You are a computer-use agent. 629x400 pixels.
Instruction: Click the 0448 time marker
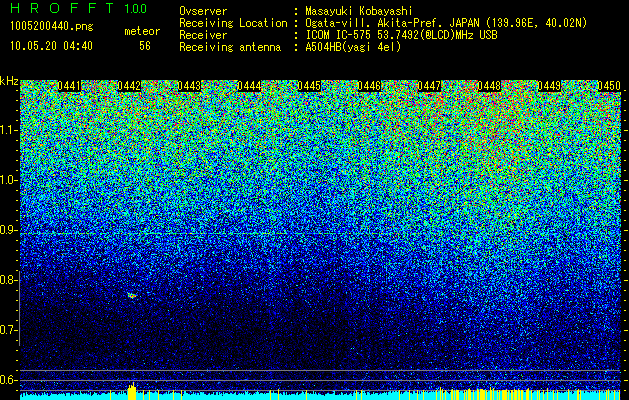coord(489,86)
